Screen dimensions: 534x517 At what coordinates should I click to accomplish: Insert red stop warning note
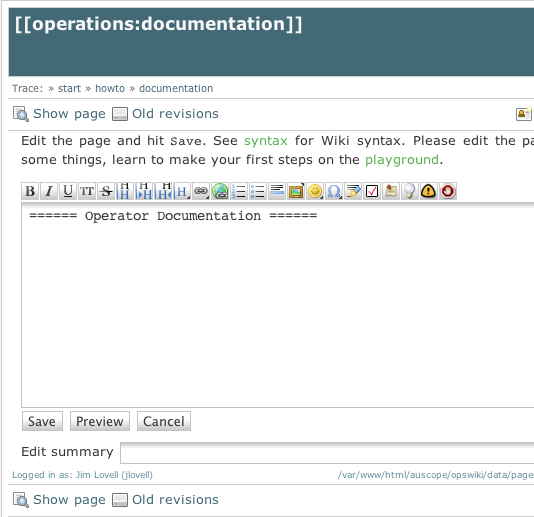(x=448, y=191)
